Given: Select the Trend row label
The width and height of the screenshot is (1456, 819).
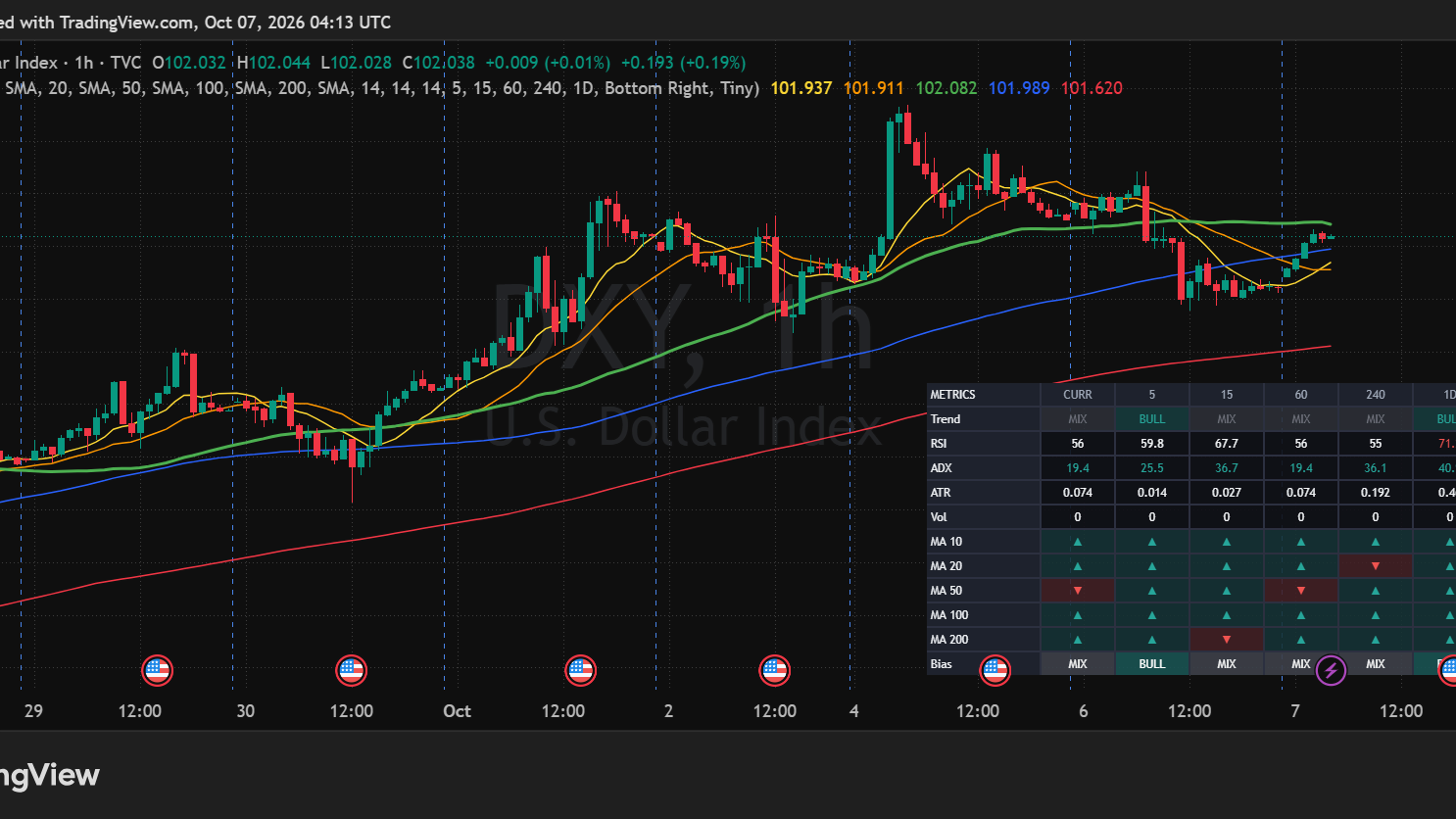Looking at the screenshot, I should point(946,419).
